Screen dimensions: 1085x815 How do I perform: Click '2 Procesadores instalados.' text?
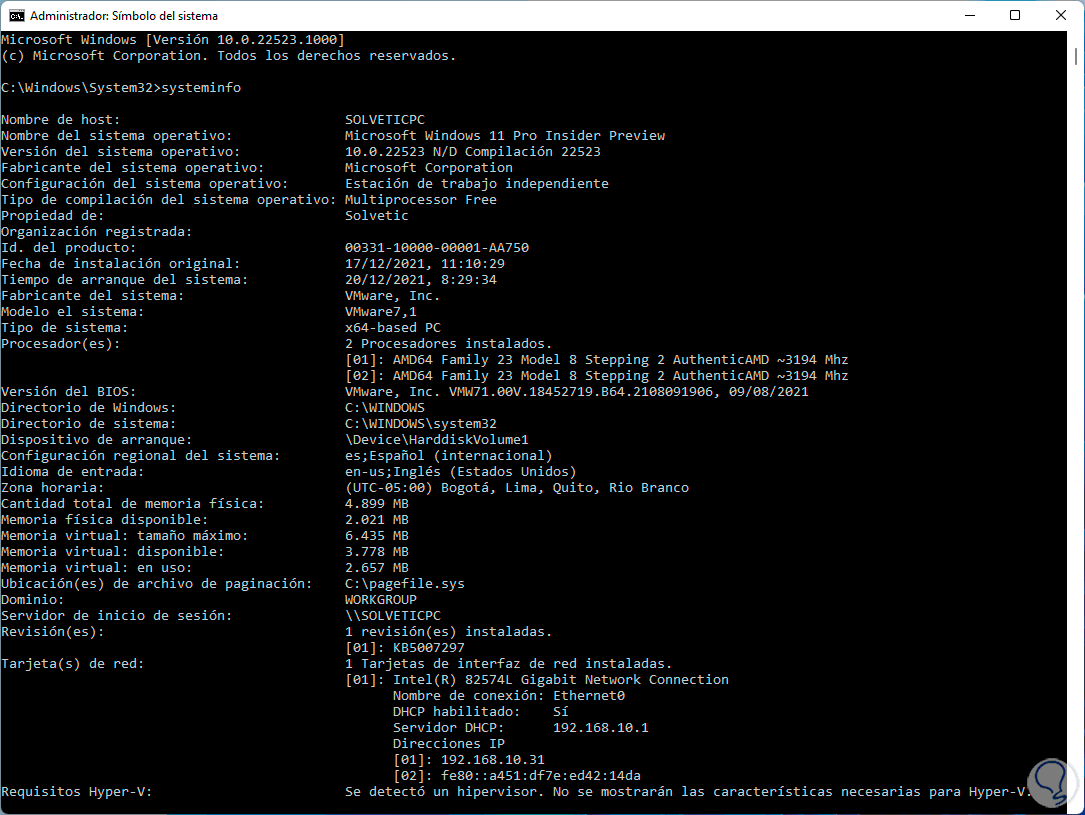[x=448, y=344]
